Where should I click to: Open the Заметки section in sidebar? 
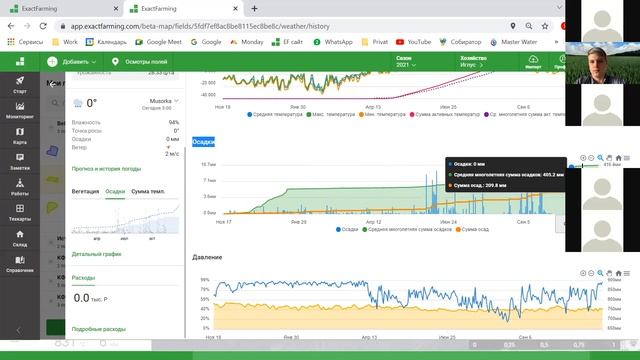coord(20,162)
